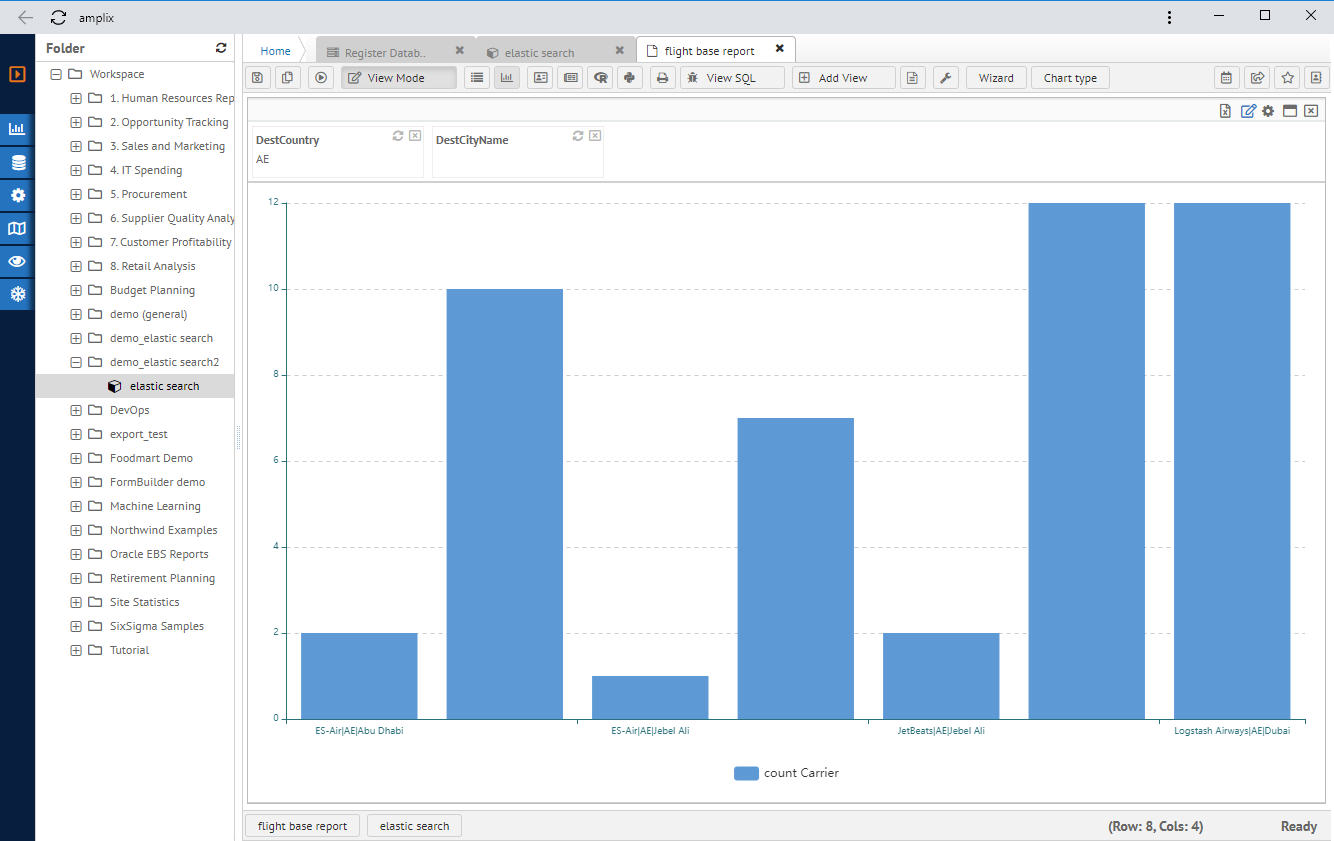Viewport: 1334px width, 841px height.
Task: Click the document page icon beside Add View
Action: 912,78
